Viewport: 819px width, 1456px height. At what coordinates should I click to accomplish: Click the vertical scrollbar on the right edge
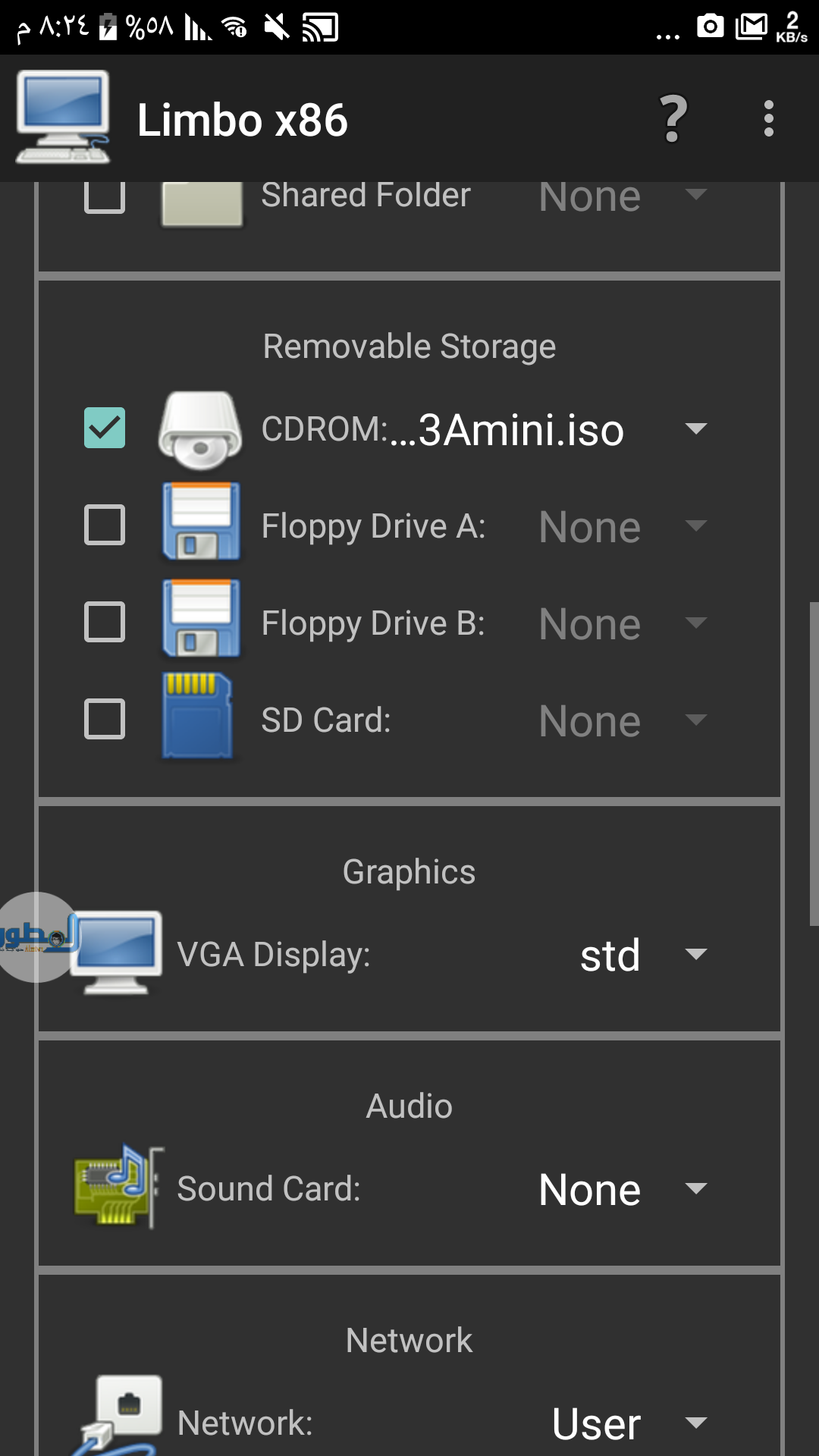click(814, 764)
